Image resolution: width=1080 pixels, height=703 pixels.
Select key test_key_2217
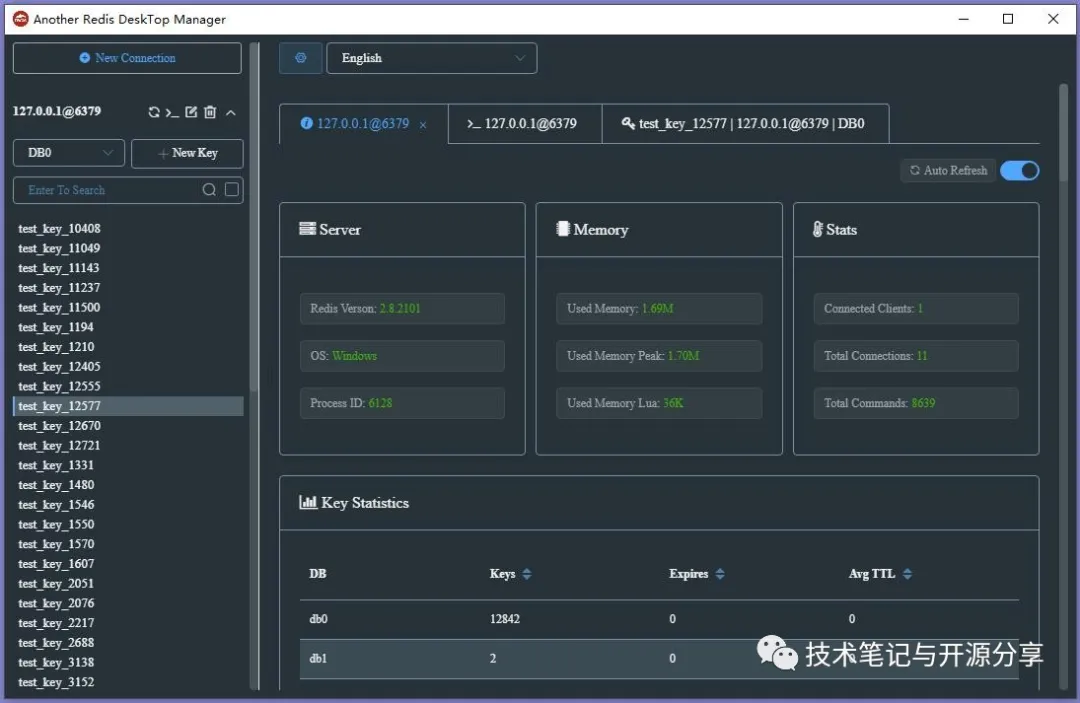click(128, 623)
